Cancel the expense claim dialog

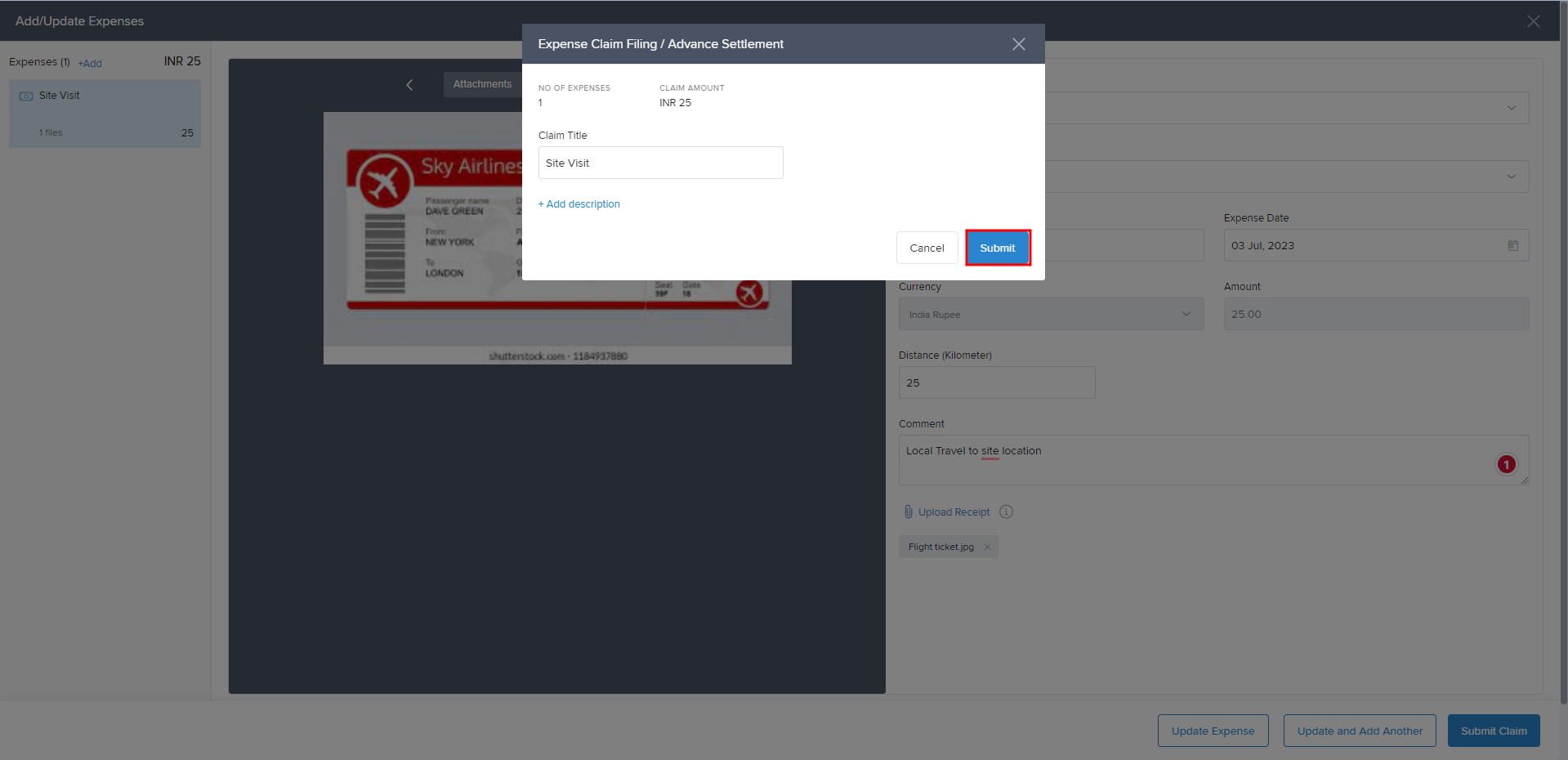tap(927, 248)
